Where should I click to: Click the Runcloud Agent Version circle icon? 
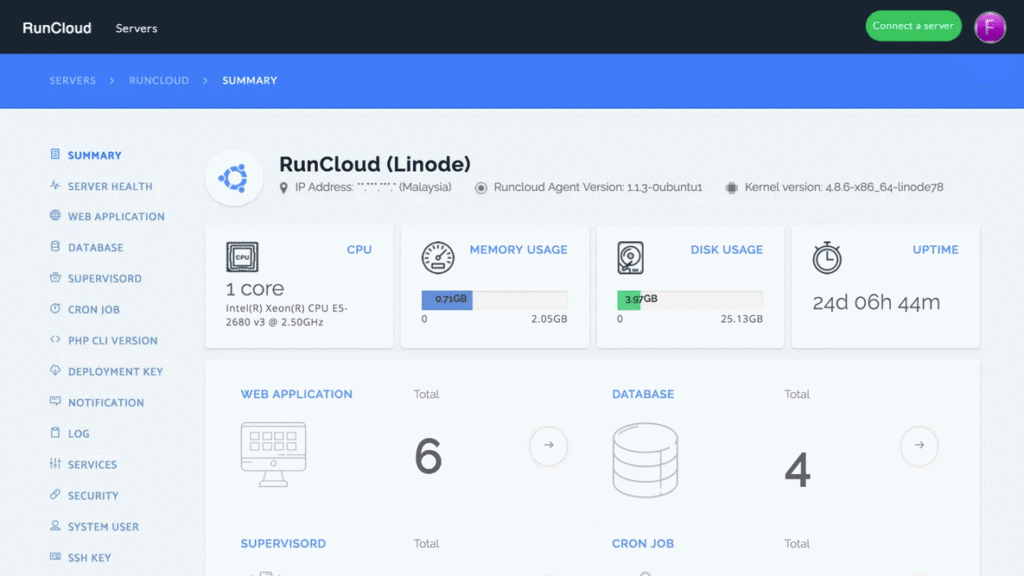(x=481, y=188)
